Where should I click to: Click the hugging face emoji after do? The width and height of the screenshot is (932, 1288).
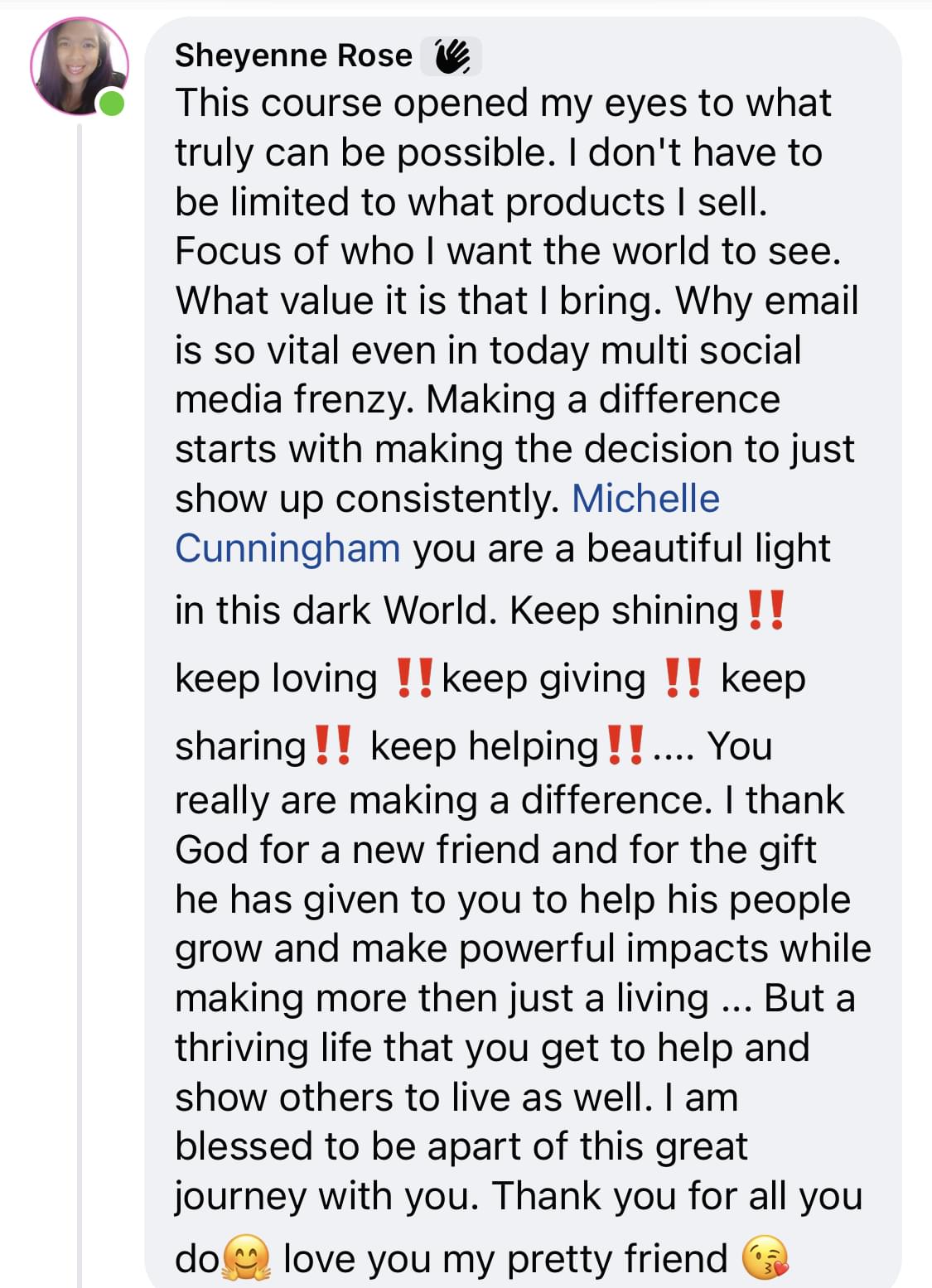[x=247, y=1258]
